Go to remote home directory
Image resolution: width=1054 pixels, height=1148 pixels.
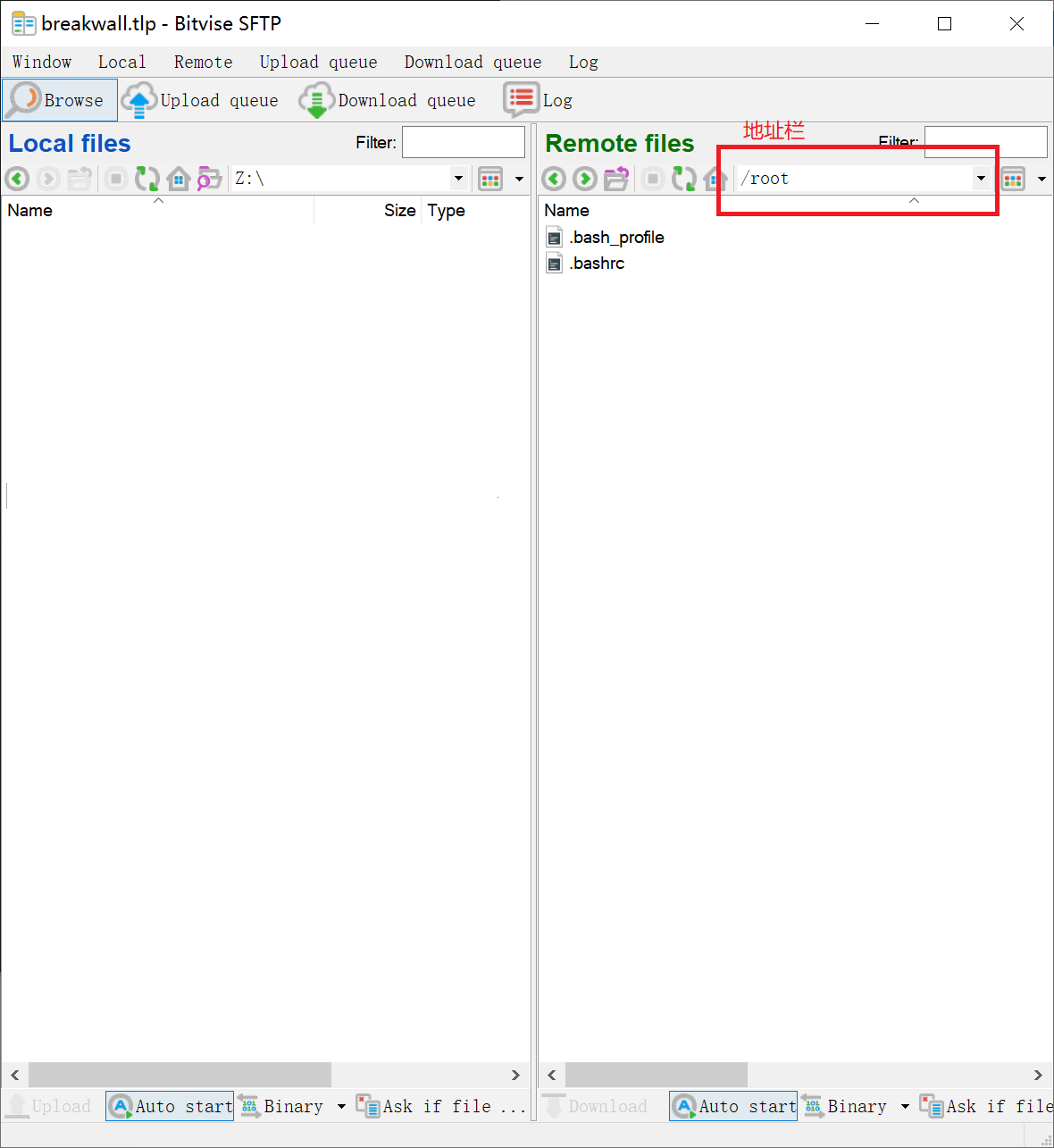pyautogui.click(x=715, y=179)
